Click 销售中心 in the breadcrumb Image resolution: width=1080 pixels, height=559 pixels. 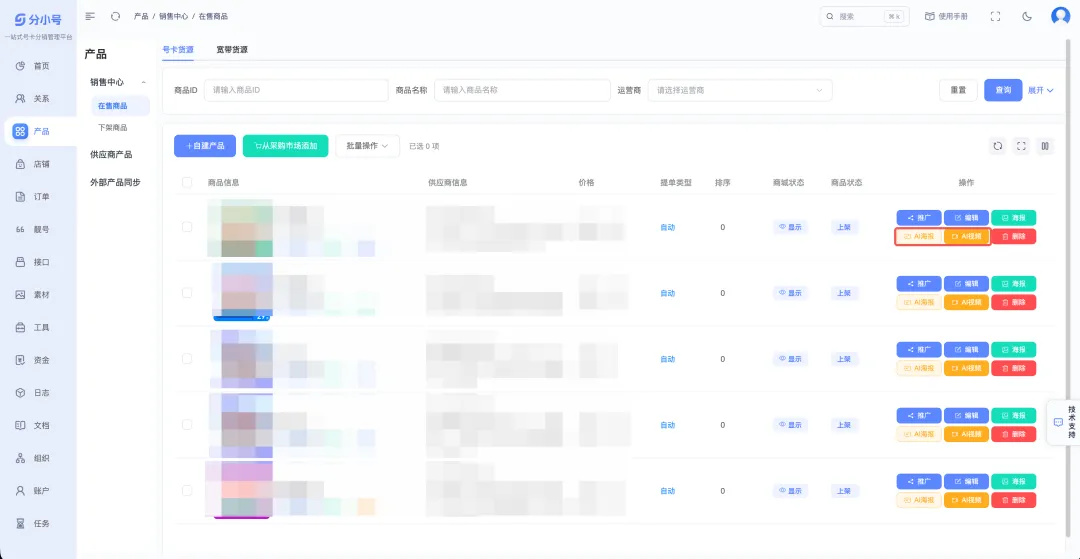coord(173,16)
